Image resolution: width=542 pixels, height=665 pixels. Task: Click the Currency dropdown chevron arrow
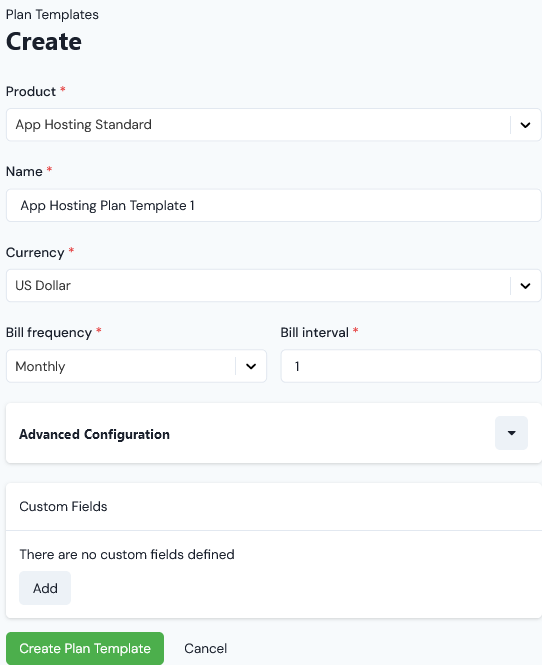(x=525, y=286)
